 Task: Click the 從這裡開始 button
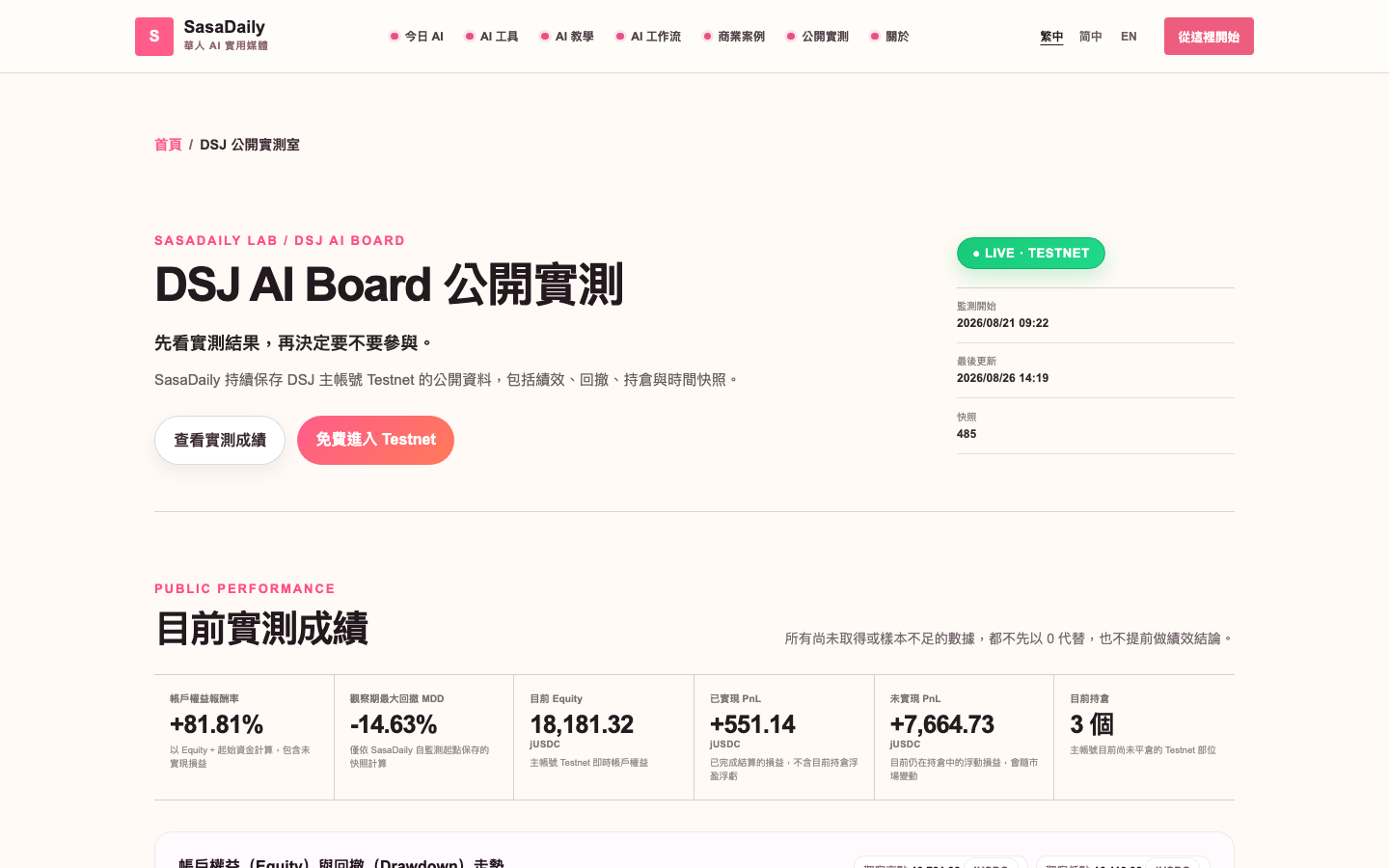pyautogui.click(x=1209, y=37)
